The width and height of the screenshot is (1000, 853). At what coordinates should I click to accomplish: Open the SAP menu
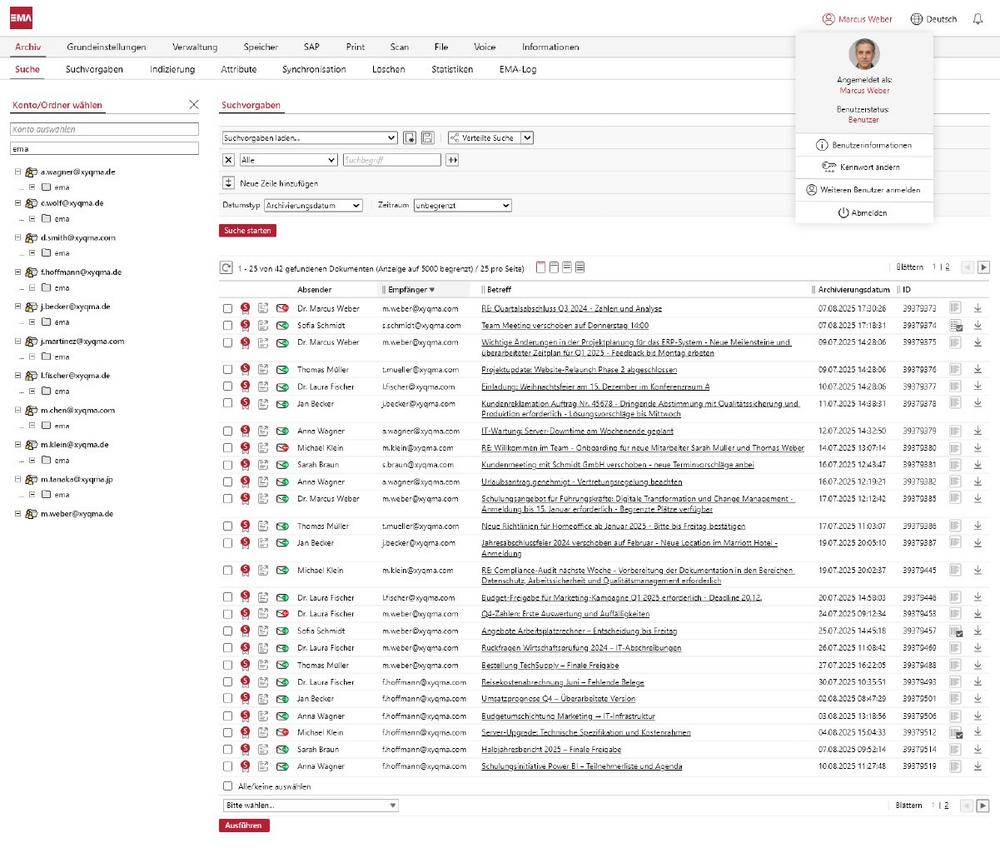coord(311,47)
